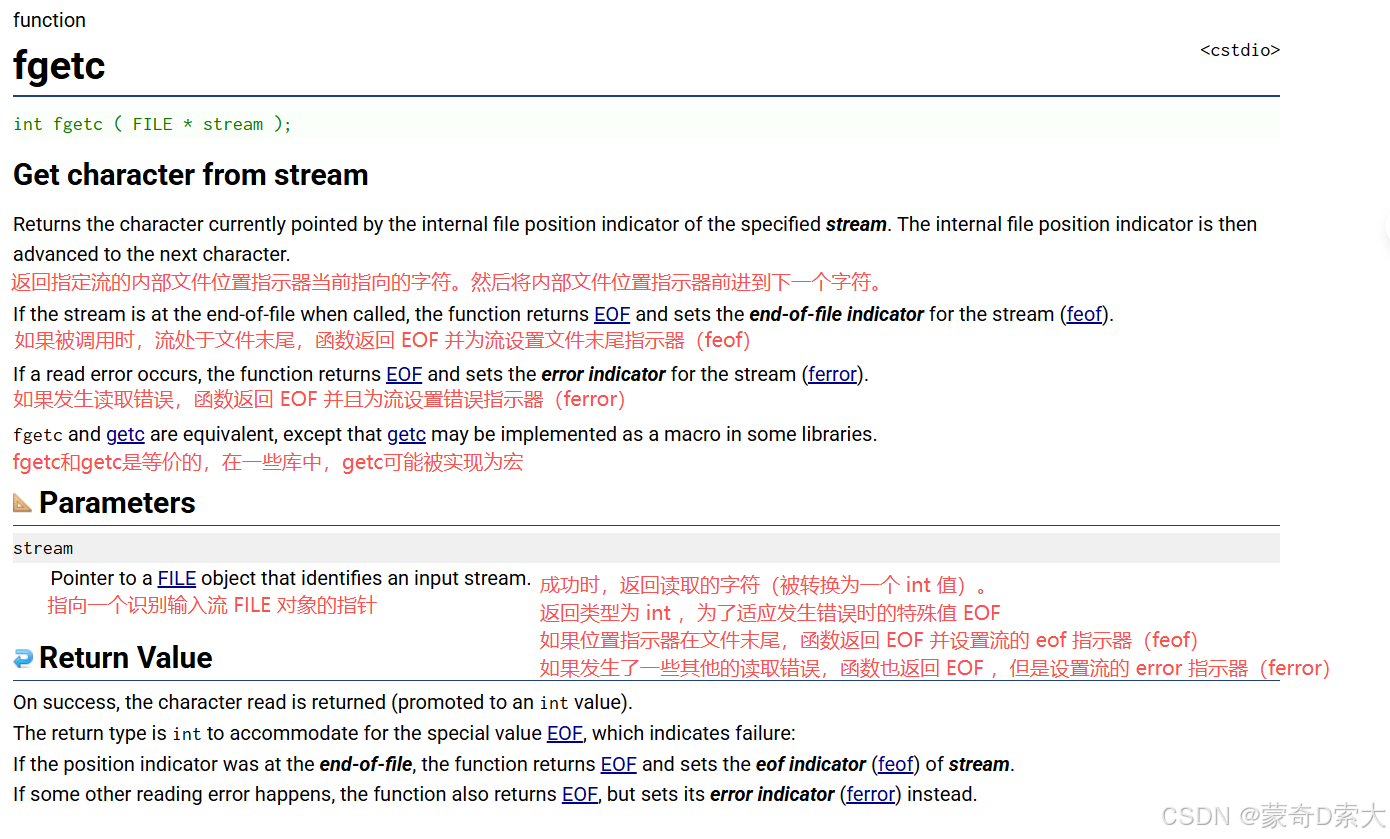Open EOF link before 'but sets its error indicator'
This screenshot has width=1390, height=839.
(x=580, y=794)
